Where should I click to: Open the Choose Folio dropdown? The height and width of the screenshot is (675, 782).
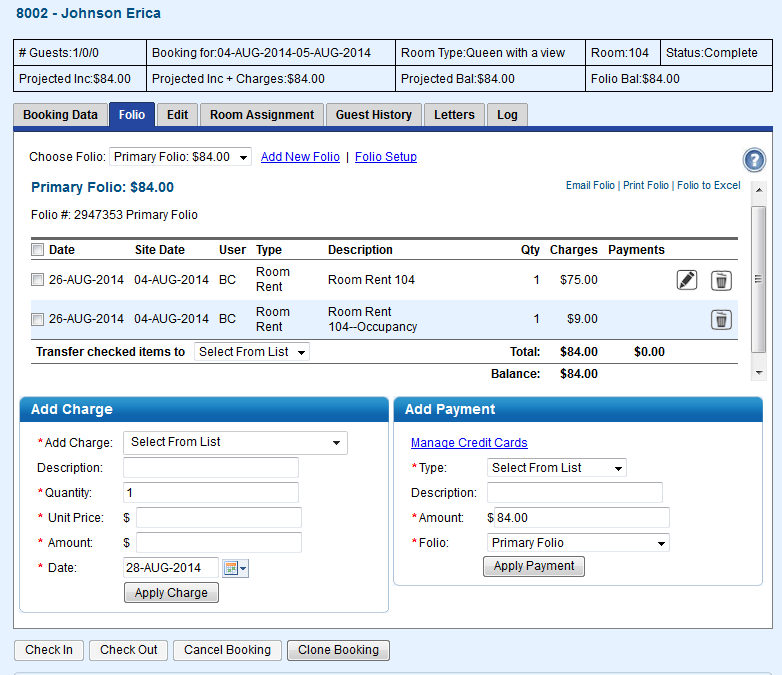(x=180, y=157)
